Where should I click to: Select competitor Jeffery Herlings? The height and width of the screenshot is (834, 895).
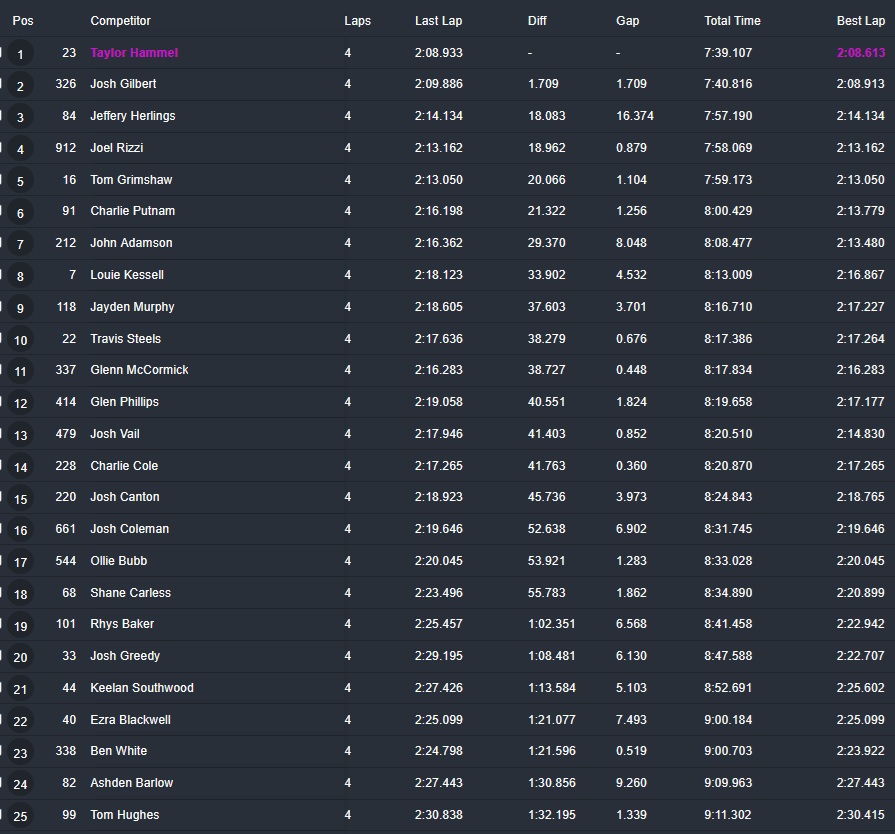tap(132, 116)
